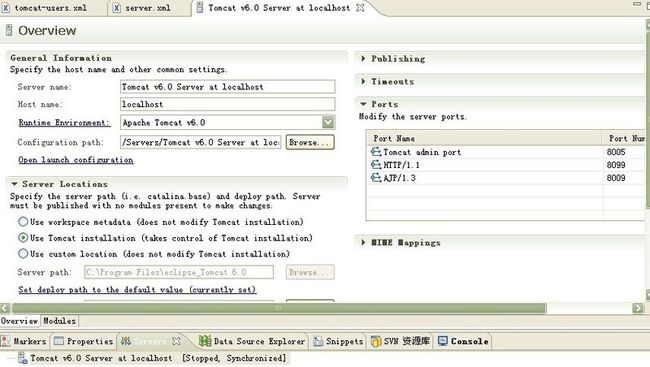
Task: Select Use workspace metadata option
Action: click(23, 222)
